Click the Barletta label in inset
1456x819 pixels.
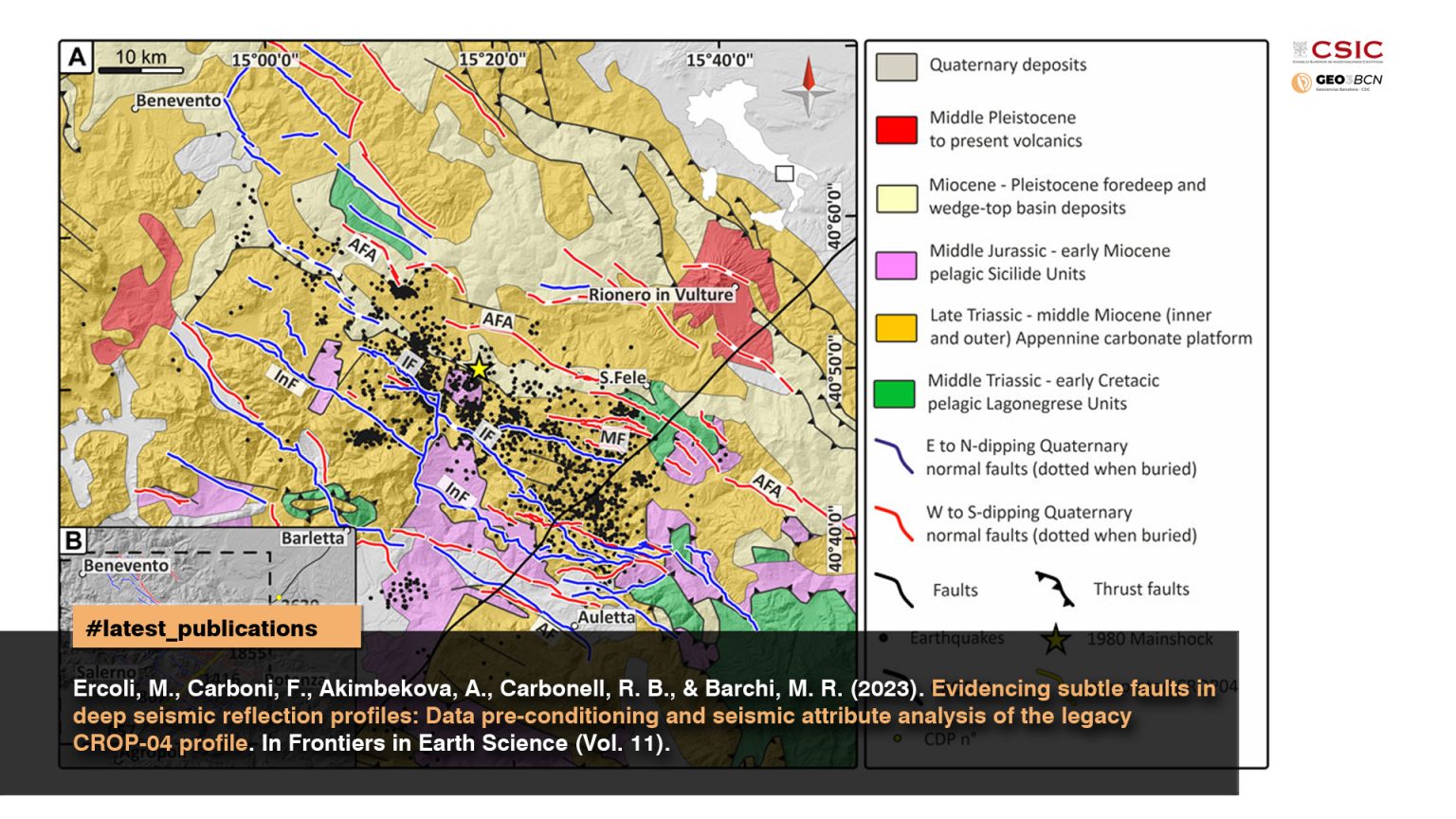click(x=313, y=538)
